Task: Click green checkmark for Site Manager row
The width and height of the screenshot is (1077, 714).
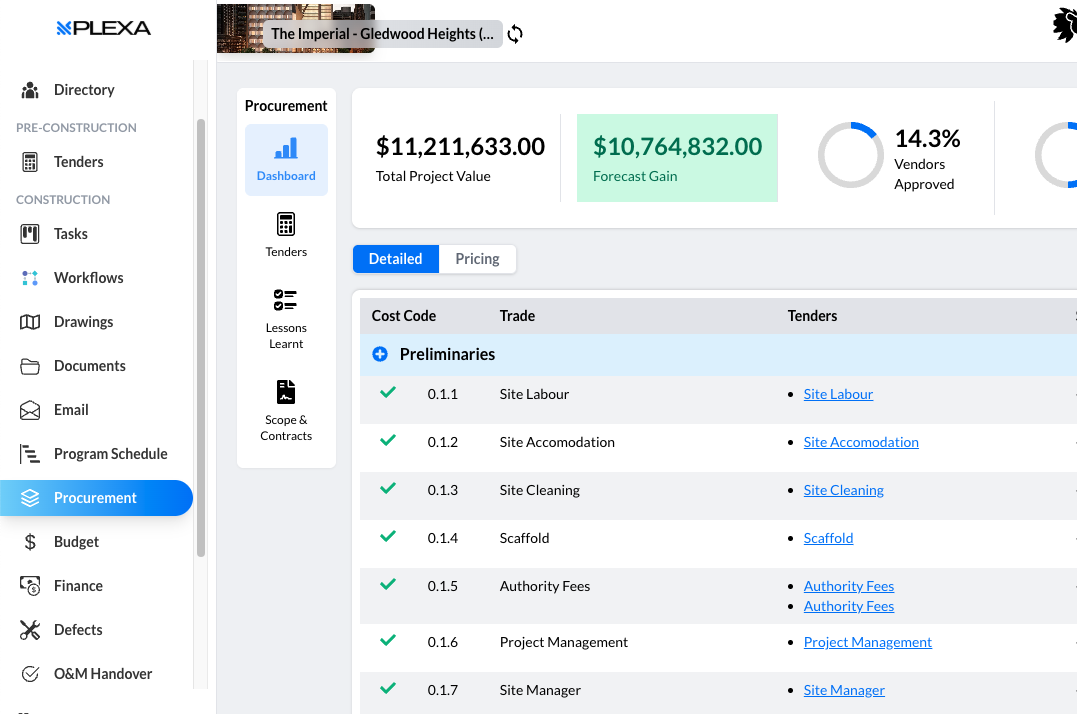Action: pos(388,689)
